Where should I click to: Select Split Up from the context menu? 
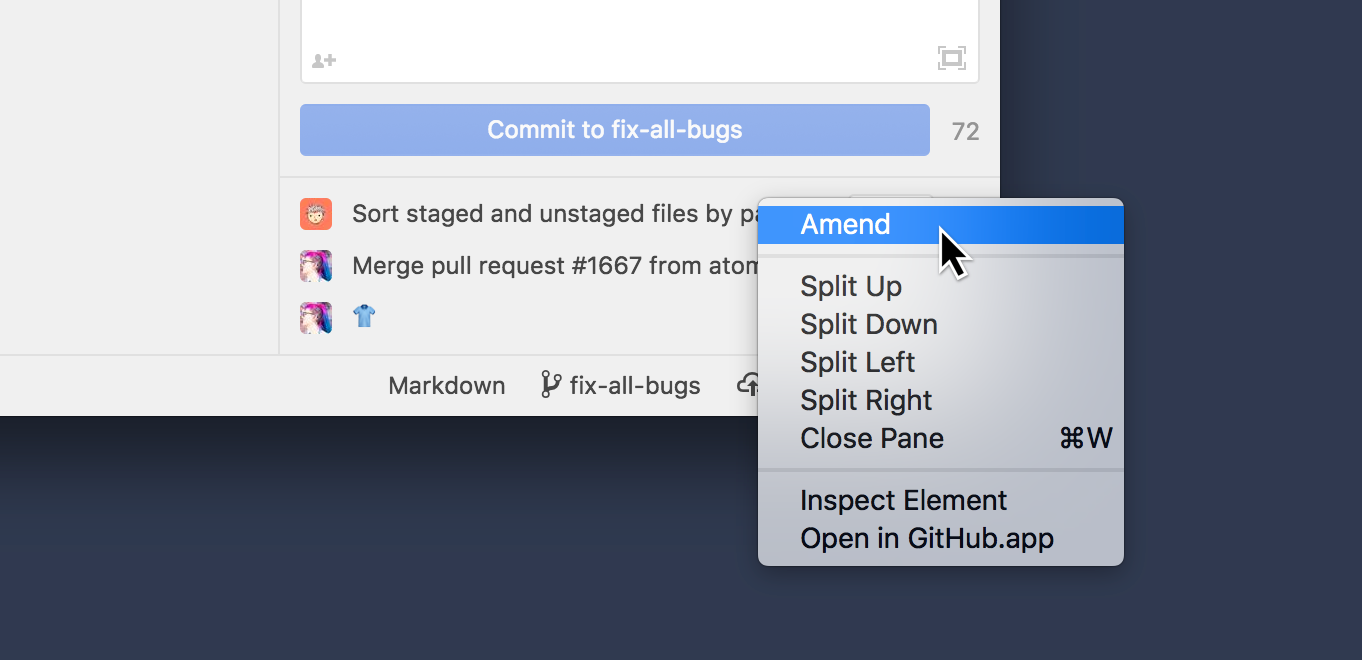851,286
